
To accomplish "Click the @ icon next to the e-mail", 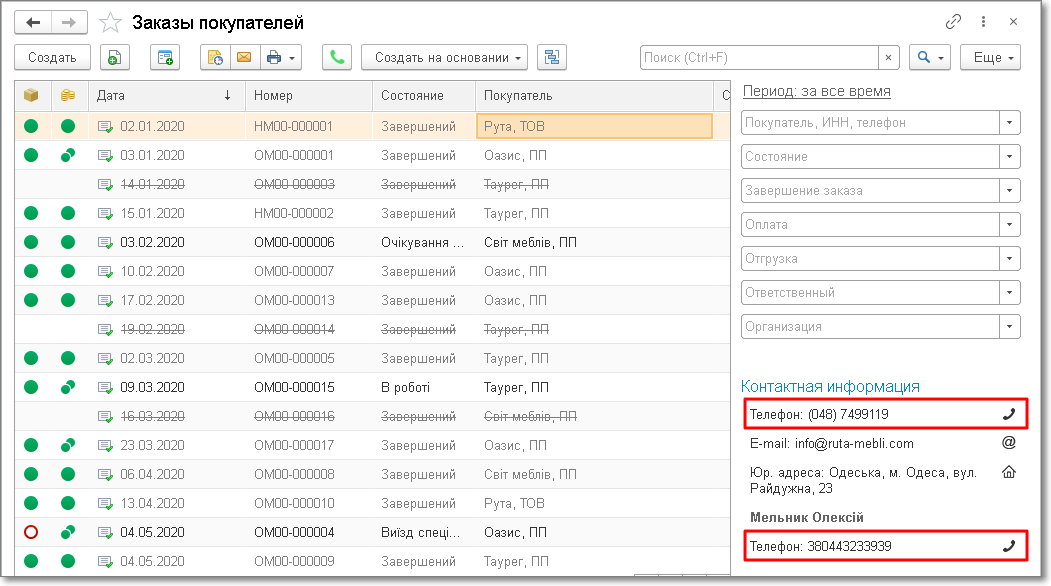I will click(1008, 443).
